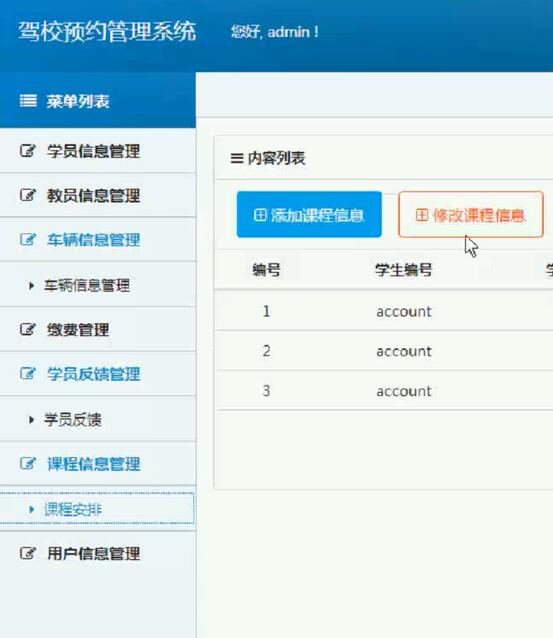Click arrow before 课程安排 submenu item
553x638 pixels.
coord(31,509)
